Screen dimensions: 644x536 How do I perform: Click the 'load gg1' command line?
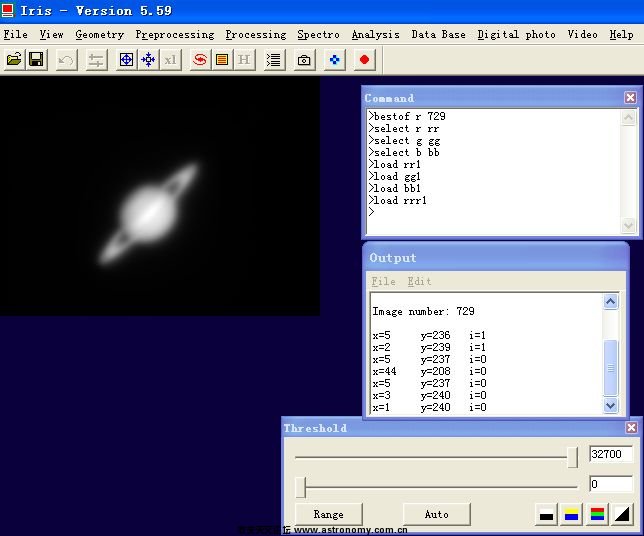(395, 176)
